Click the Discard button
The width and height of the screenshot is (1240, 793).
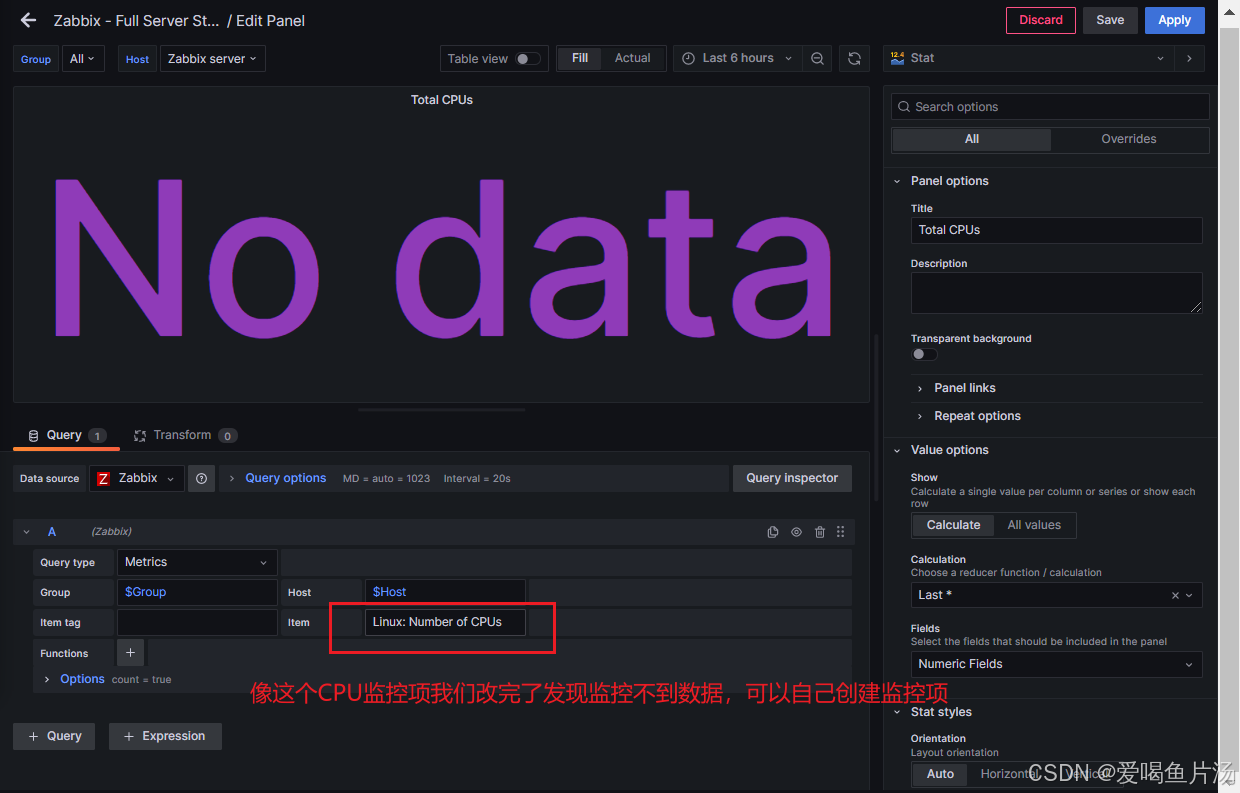[1041, 20]
